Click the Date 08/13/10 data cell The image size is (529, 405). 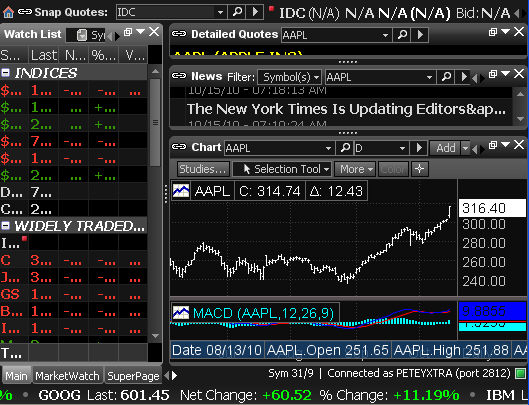pyautogui.click(x=217, y=350)
